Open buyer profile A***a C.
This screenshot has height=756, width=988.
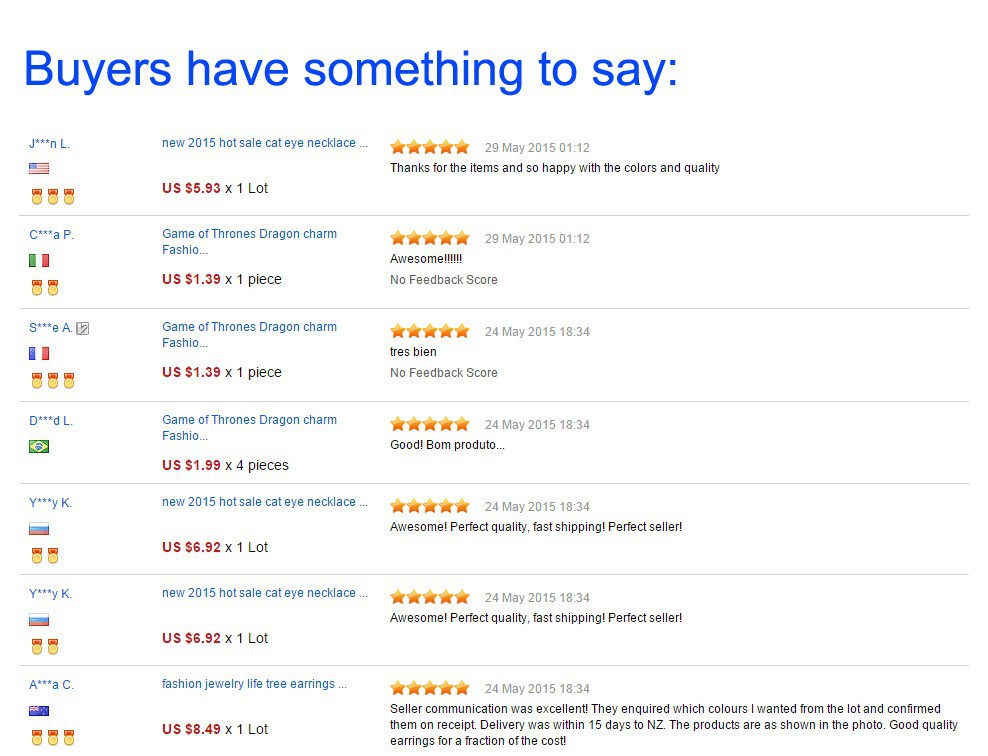click(51, 685)
